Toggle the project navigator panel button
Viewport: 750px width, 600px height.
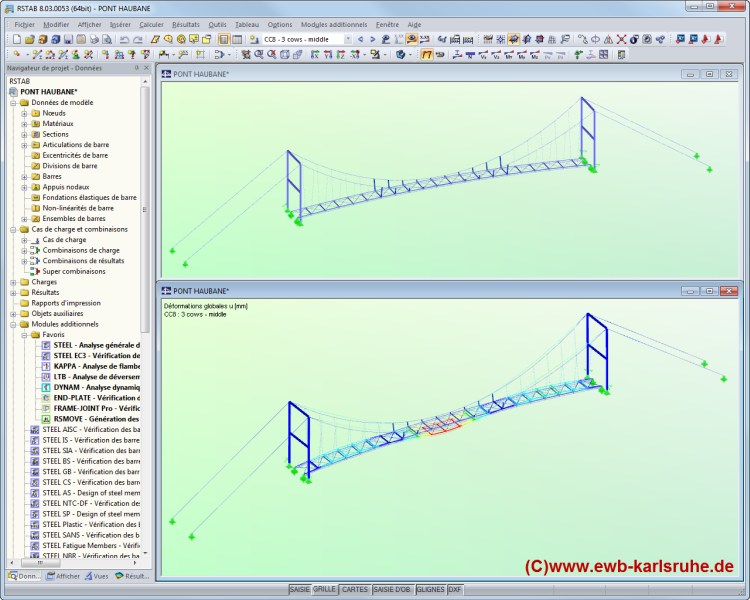click(224, 39)
